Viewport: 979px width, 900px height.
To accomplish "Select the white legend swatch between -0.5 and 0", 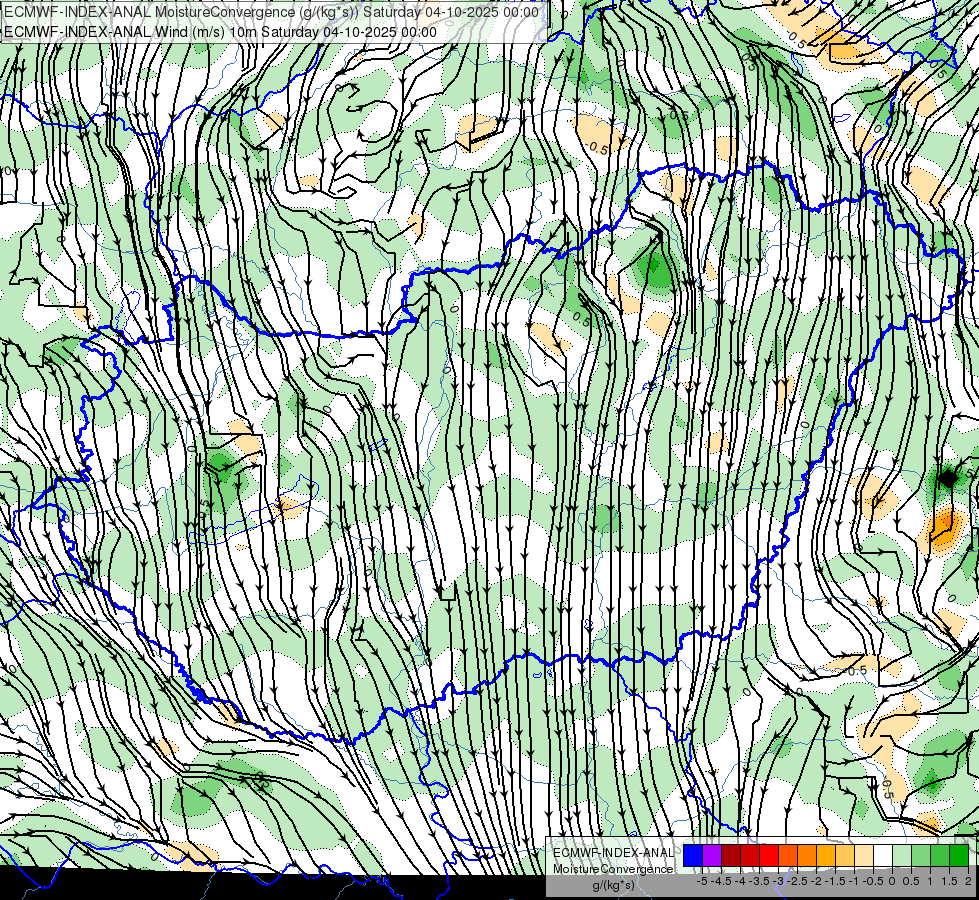I will coord(883,856).
